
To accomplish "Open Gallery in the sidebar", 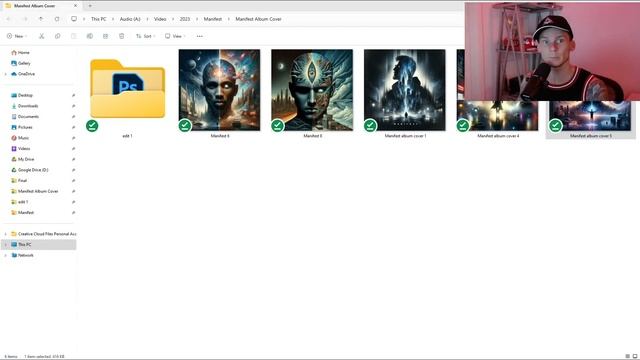I will pos(21,63).
